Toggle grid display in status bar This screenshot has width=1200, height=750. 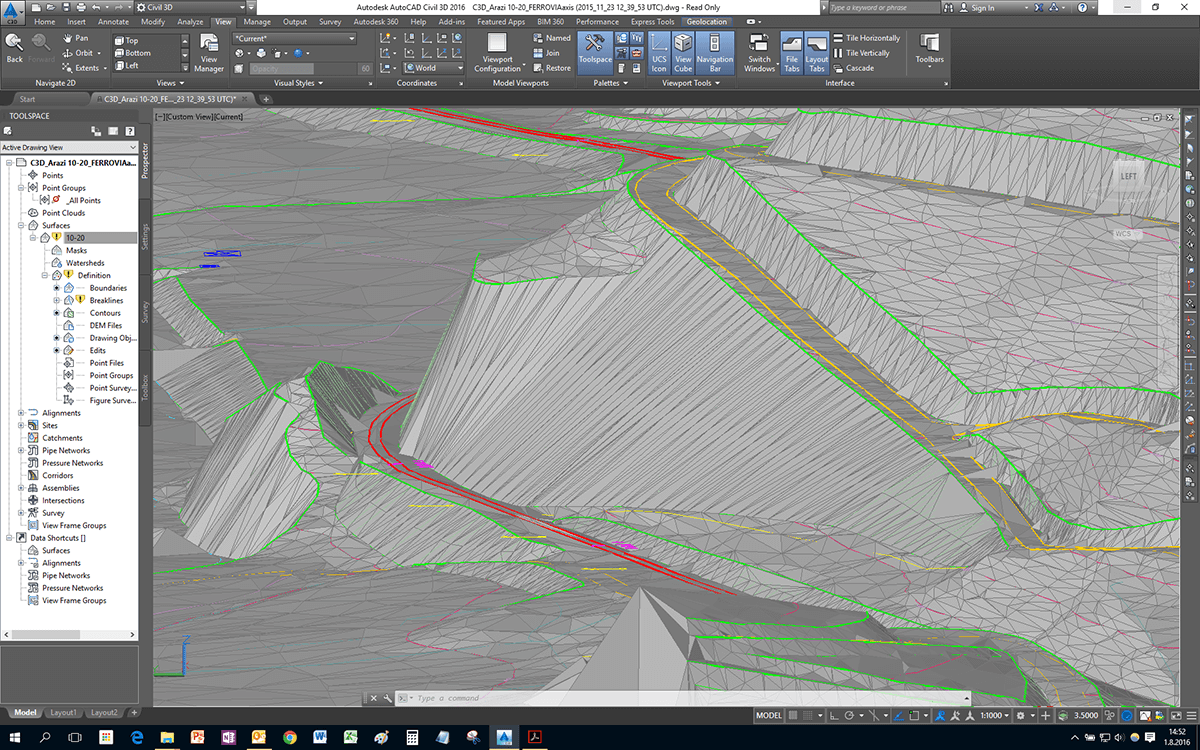tap(793, 716)
